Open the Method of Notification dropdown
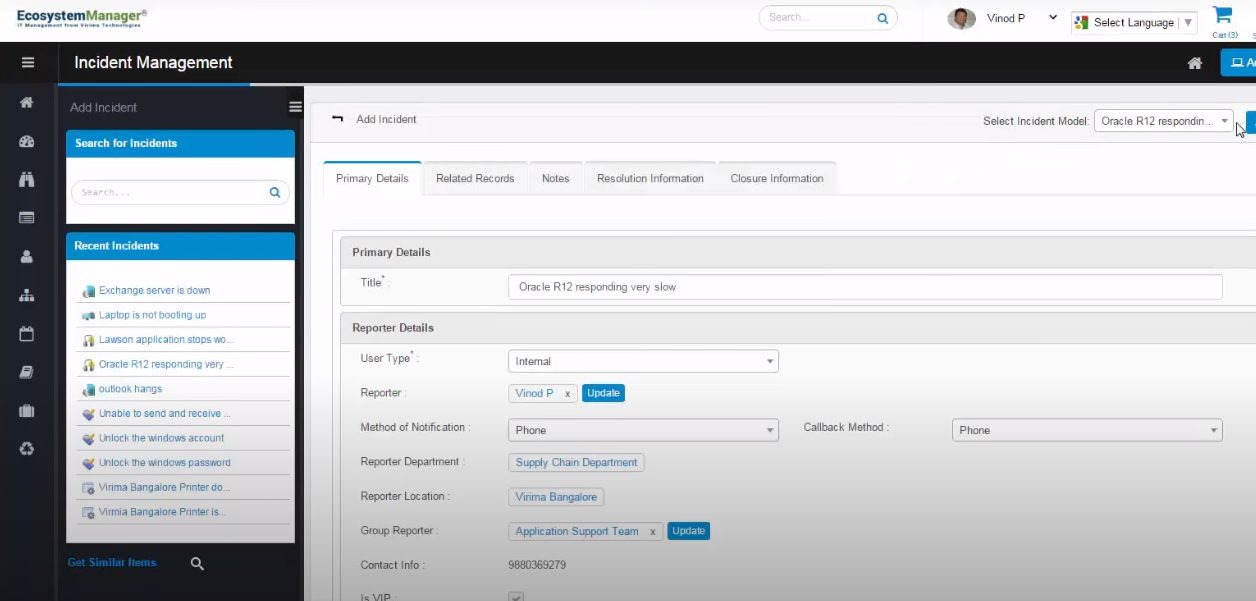 point(643,430)
